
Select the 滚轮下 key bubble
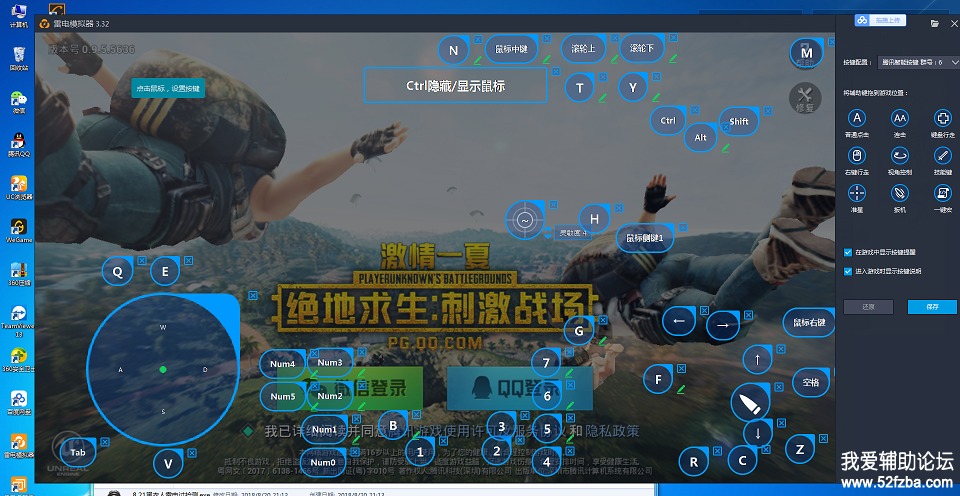tap(642, 48)
